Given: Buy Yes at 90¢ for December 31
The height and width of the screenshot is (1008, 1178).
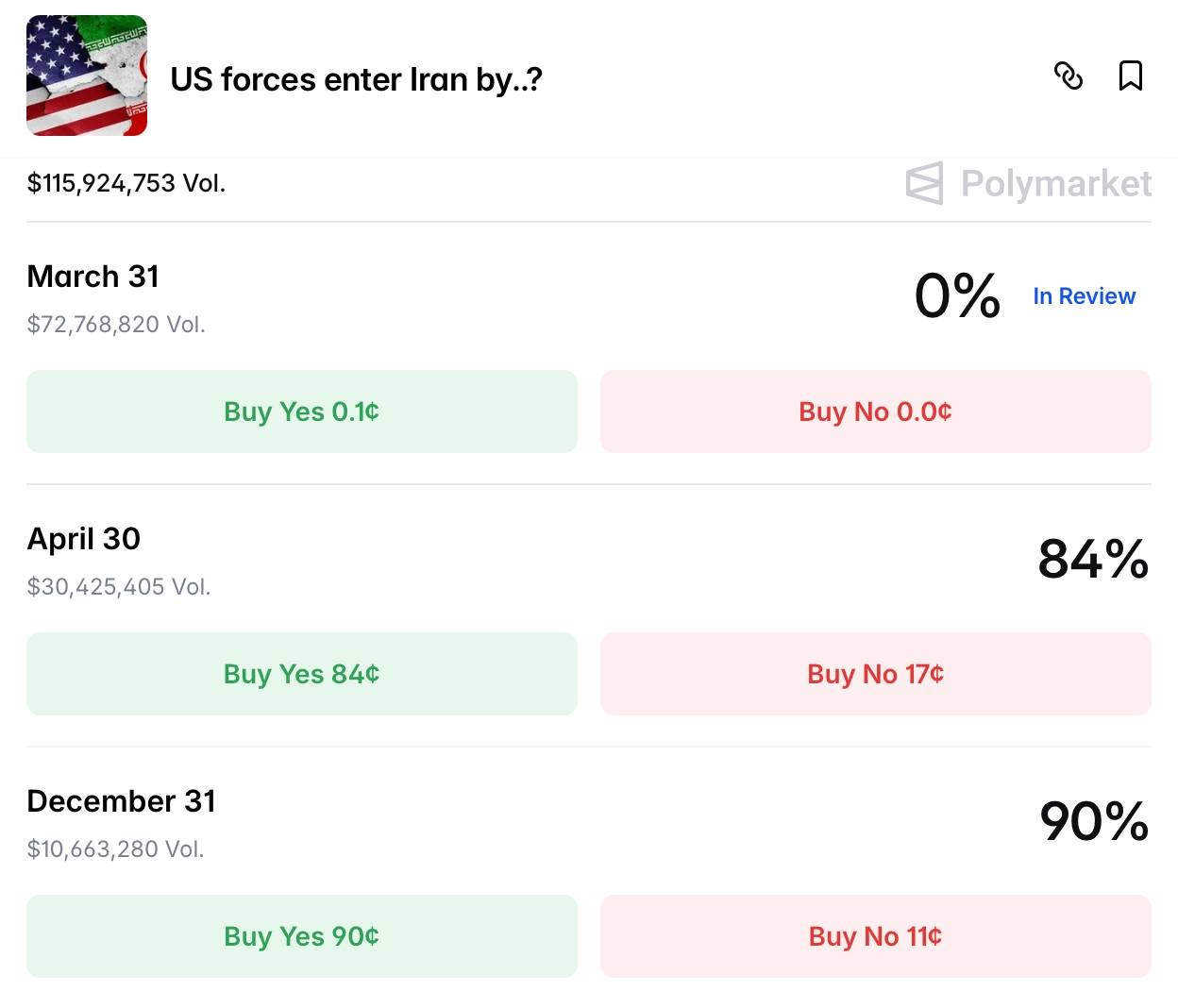Looking at the screenshot, I should [301, 936].
